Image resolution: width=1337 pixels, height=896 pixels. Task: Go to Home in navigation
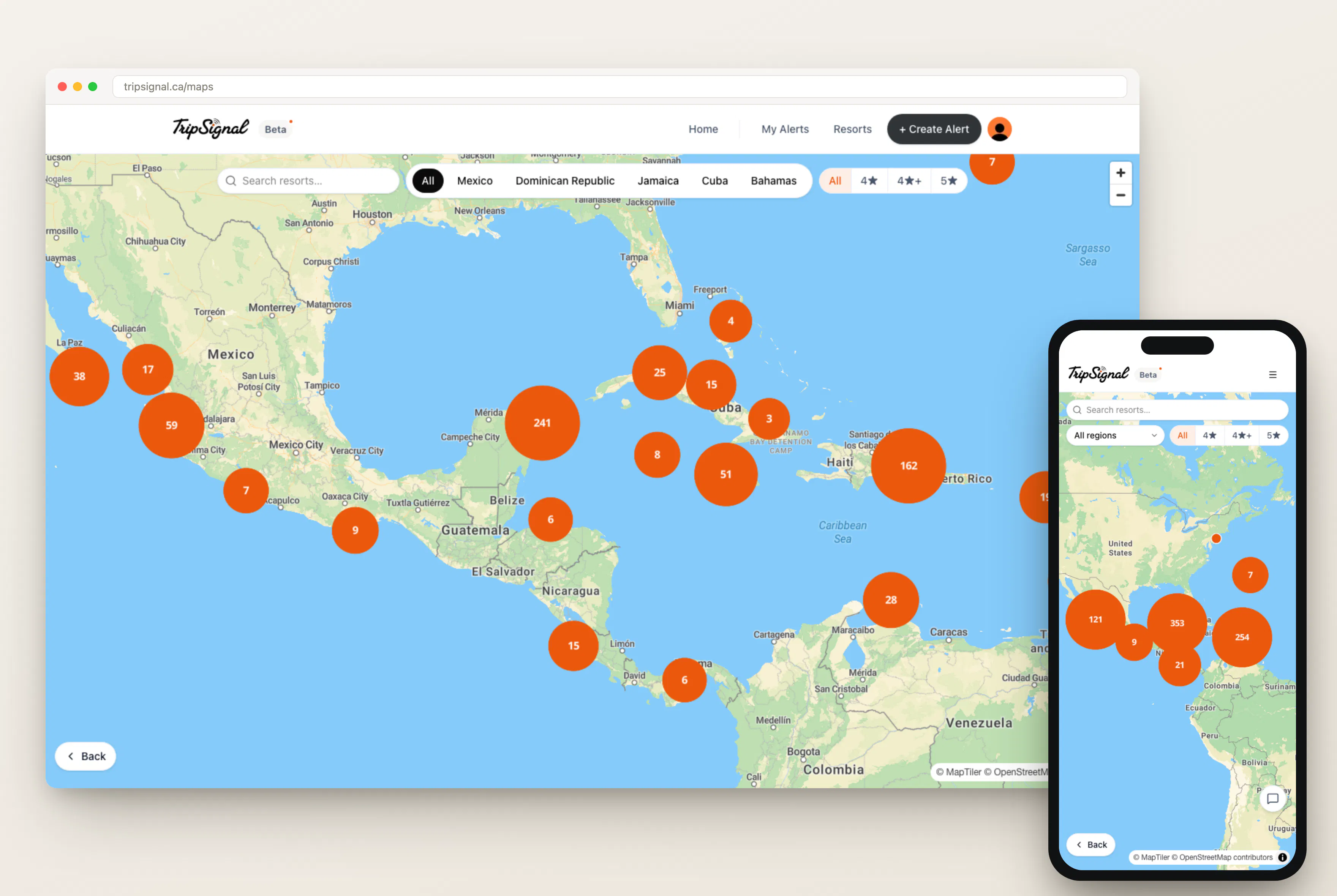tap(703, 129)
